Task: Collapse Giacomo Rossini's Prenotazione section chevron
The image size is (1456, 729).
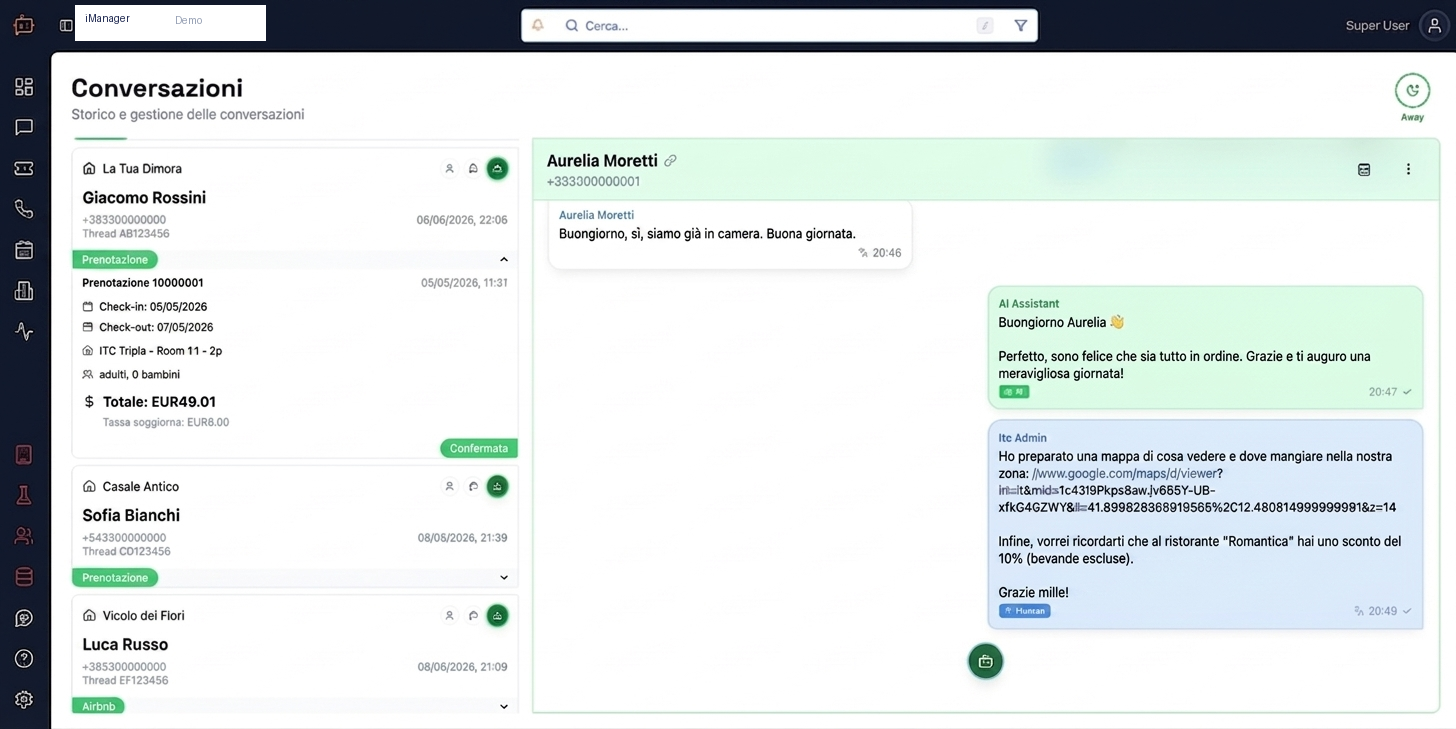Action: coord(503,260)
